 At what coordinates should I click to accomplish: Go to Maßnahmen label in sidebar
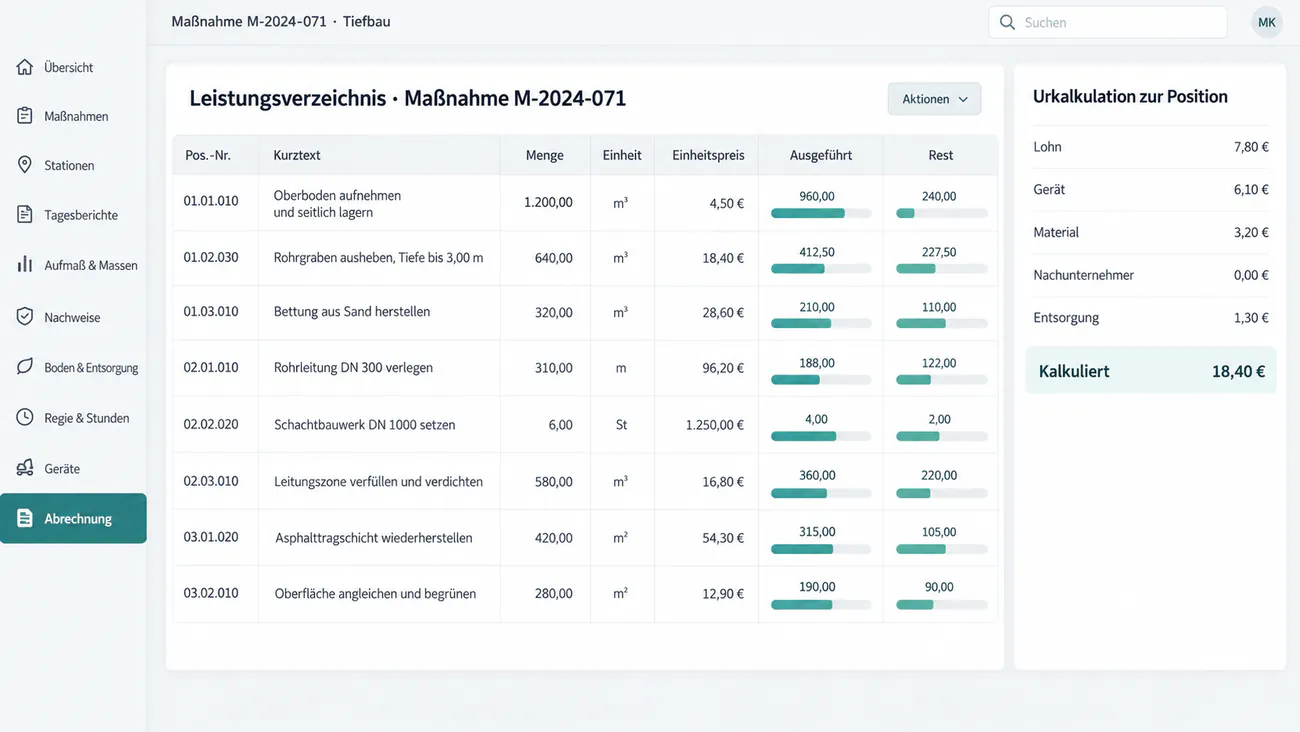click(76, 116)
